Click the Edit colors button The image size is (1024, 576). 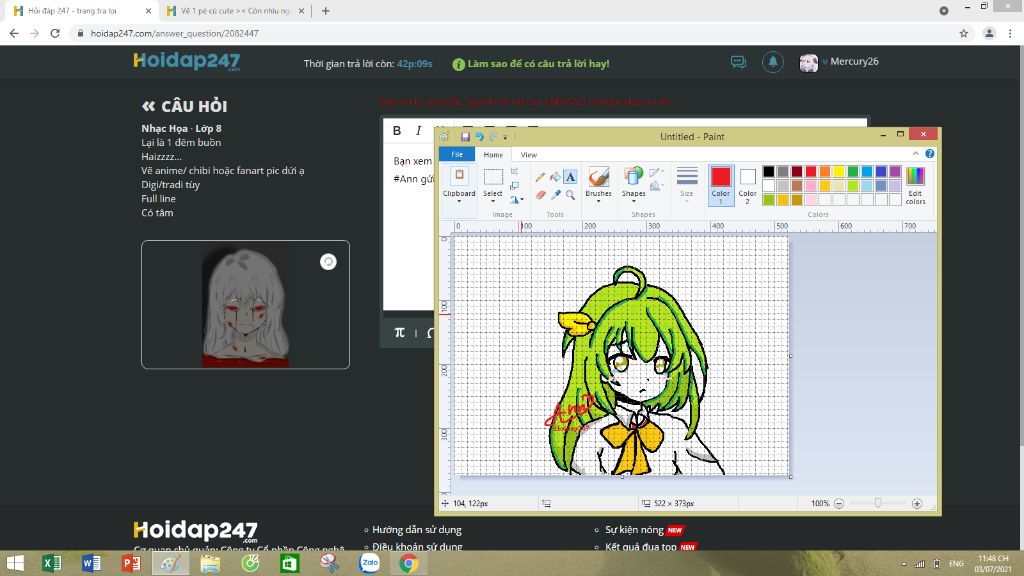point(915,186)
